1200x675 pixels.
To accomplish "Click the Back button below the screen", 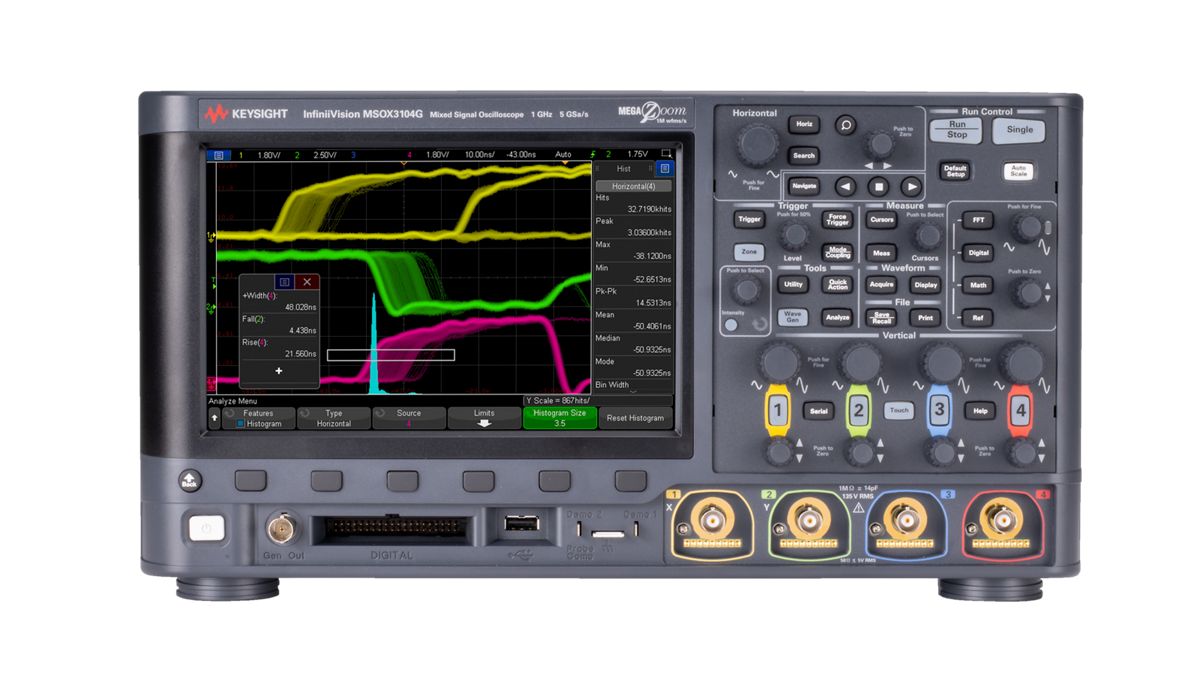I will (x=189, y=481).
